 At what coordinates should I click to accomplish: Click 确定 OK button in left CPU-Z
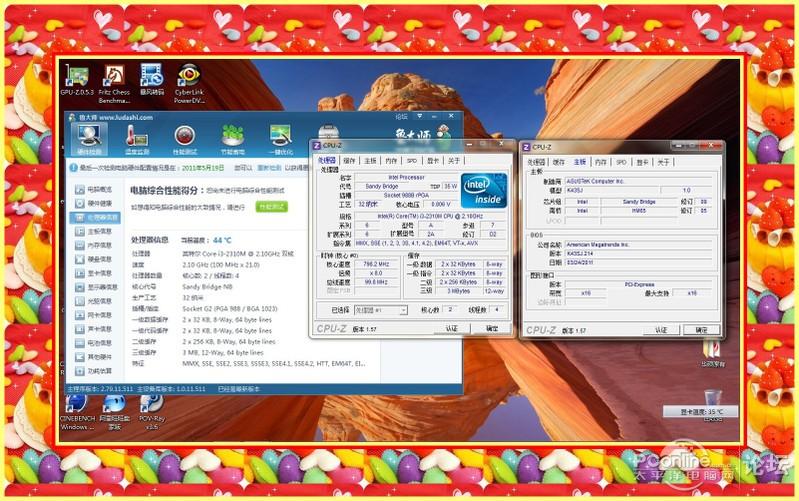click(x=492, y=329)
